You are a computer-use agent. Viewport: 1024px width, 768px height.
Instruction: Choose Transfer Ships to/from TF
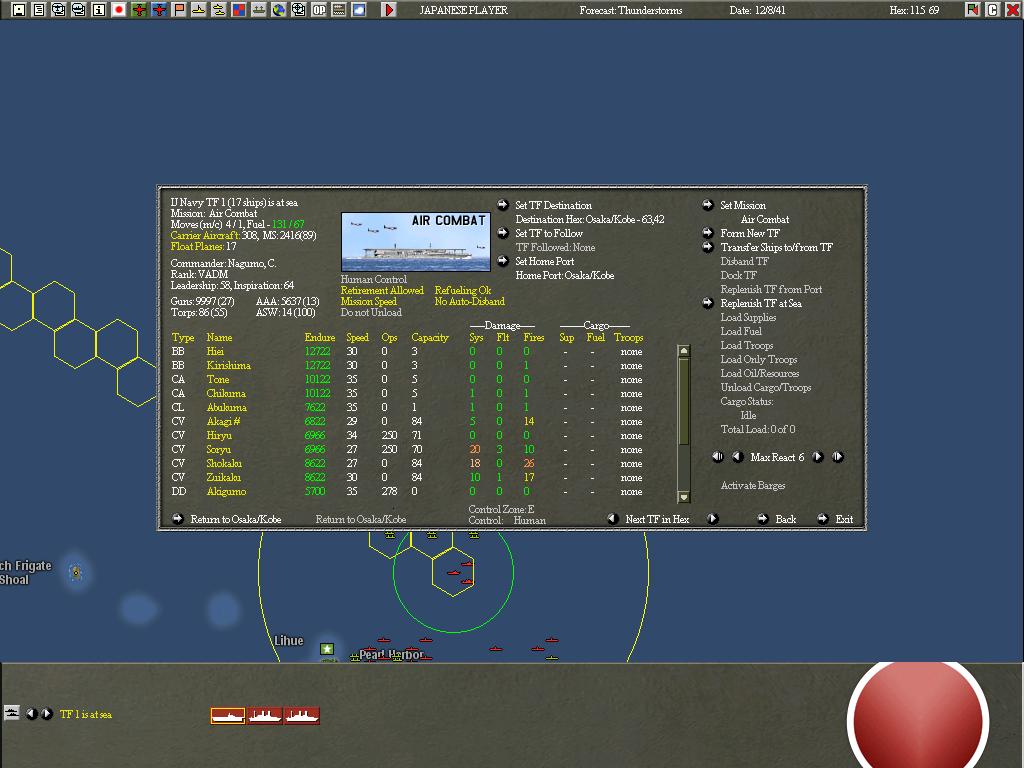pyautogui.click(x=776, y=248)
